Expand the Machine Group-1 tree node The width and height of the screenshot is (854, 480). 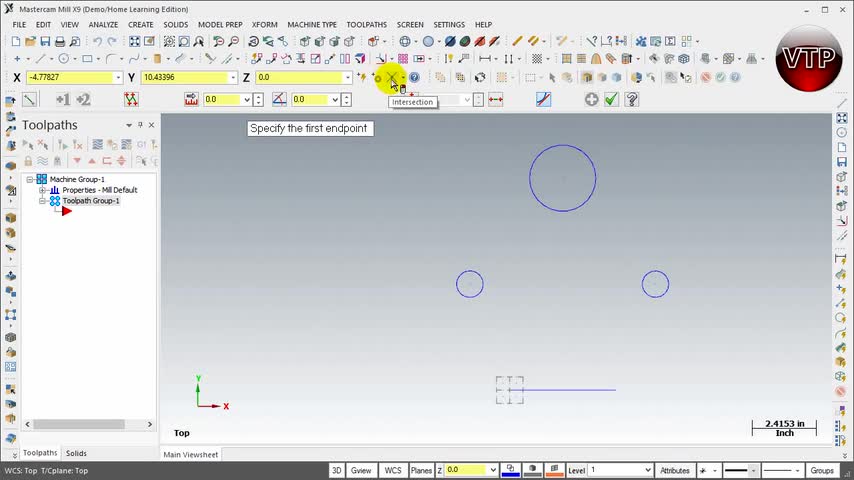click(x=30, y=179)
